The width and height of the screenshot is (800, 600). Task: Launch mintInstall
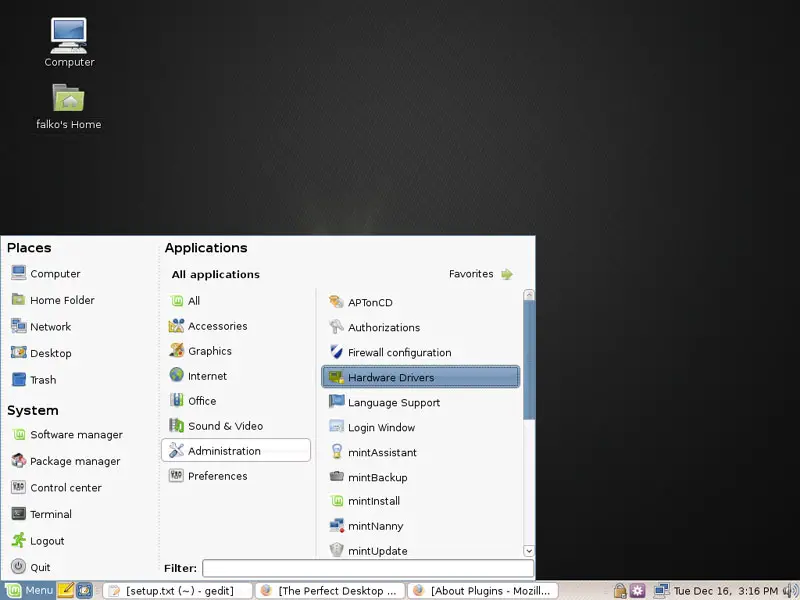point(421,501)
